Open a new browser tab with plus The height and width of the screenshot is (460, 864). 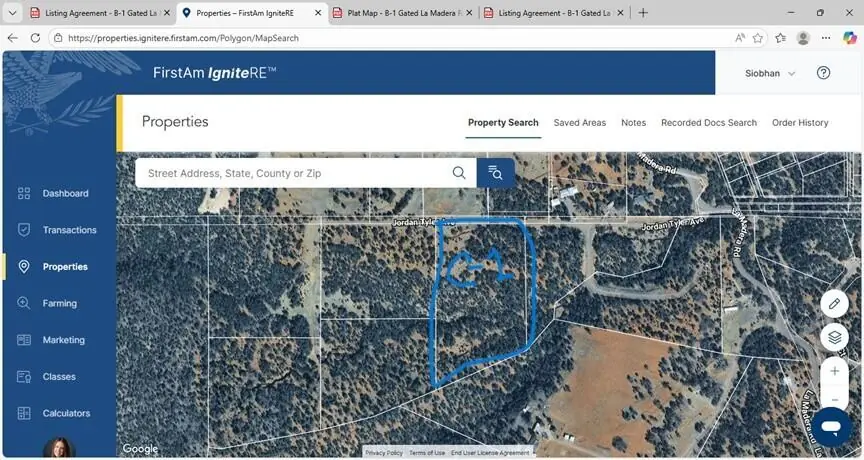[x=643, y=13]
